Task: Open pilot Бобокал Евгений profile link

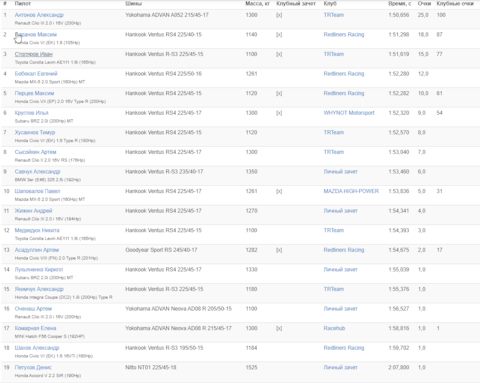Action: point(36,74)
